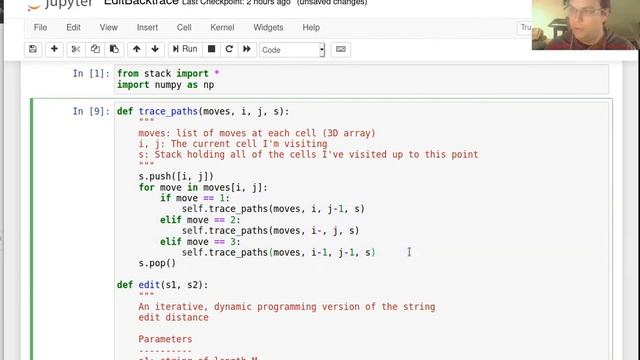
Task: Open the Cell menu
Action: pos(184,27)
